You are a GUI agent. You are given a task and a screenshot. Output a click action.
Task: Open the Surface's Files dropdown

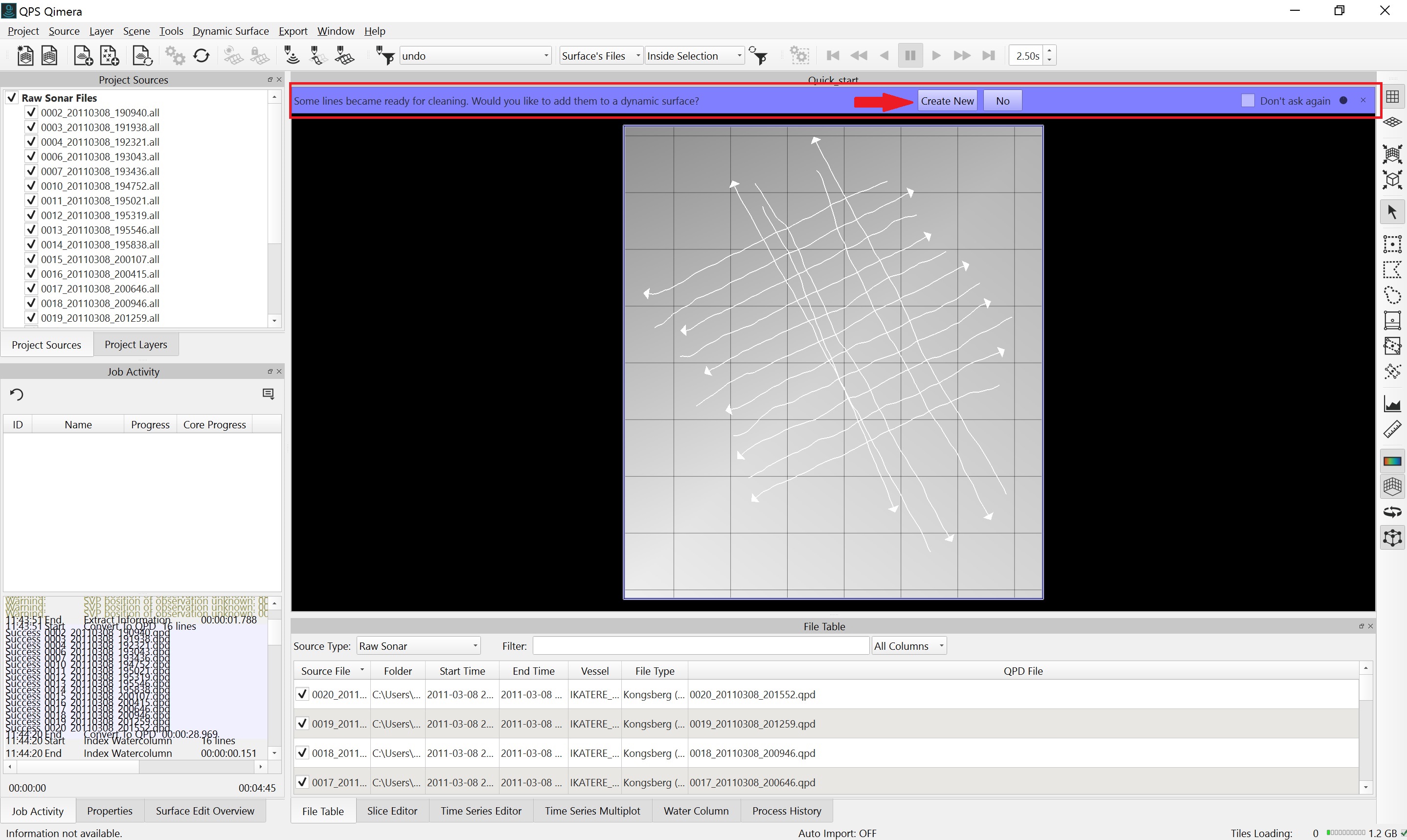pos(600,55)
